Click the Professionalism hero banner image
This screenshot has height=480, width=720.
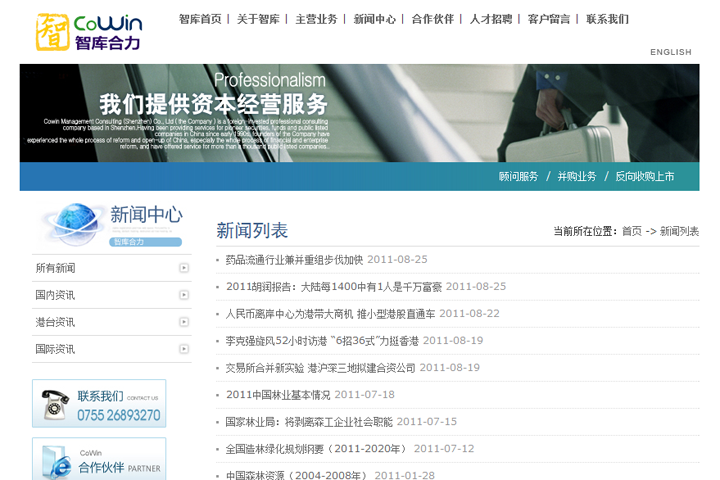[360, 112]
